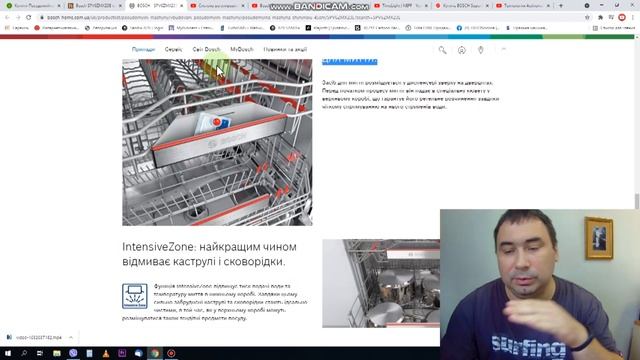
Task: Open the downloaded video mp4 file
Action: (x=38, y=338)
